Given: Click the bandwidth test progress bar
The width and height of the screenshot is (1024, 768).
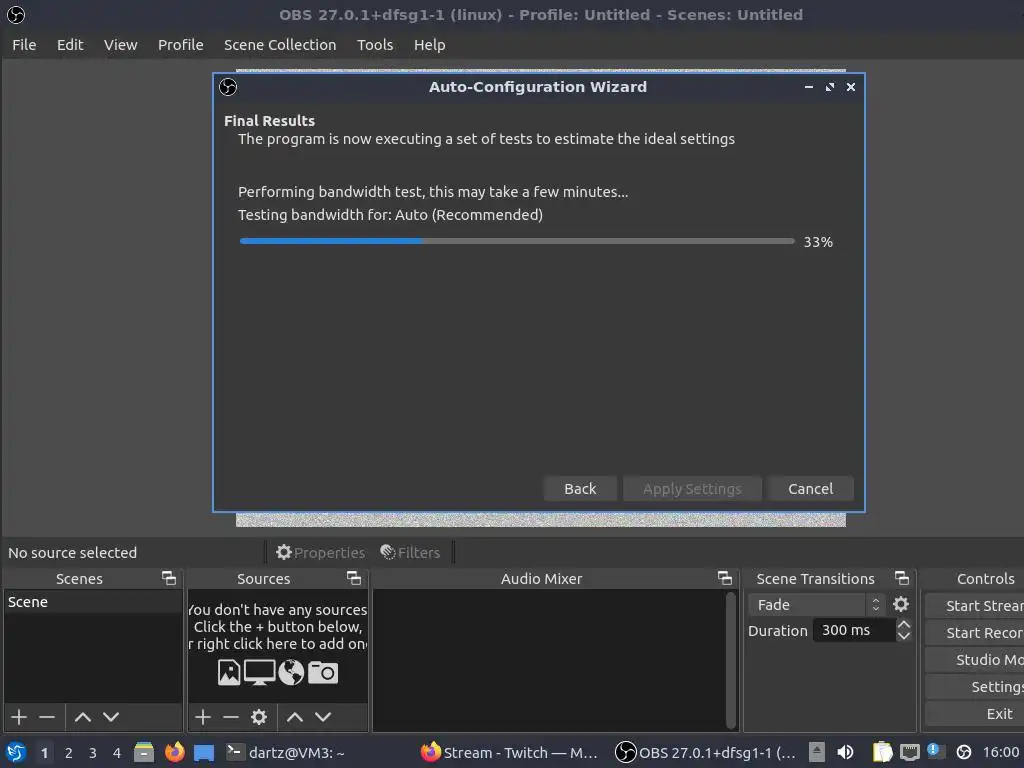Looking at the screenshot, I should point(517,241).
